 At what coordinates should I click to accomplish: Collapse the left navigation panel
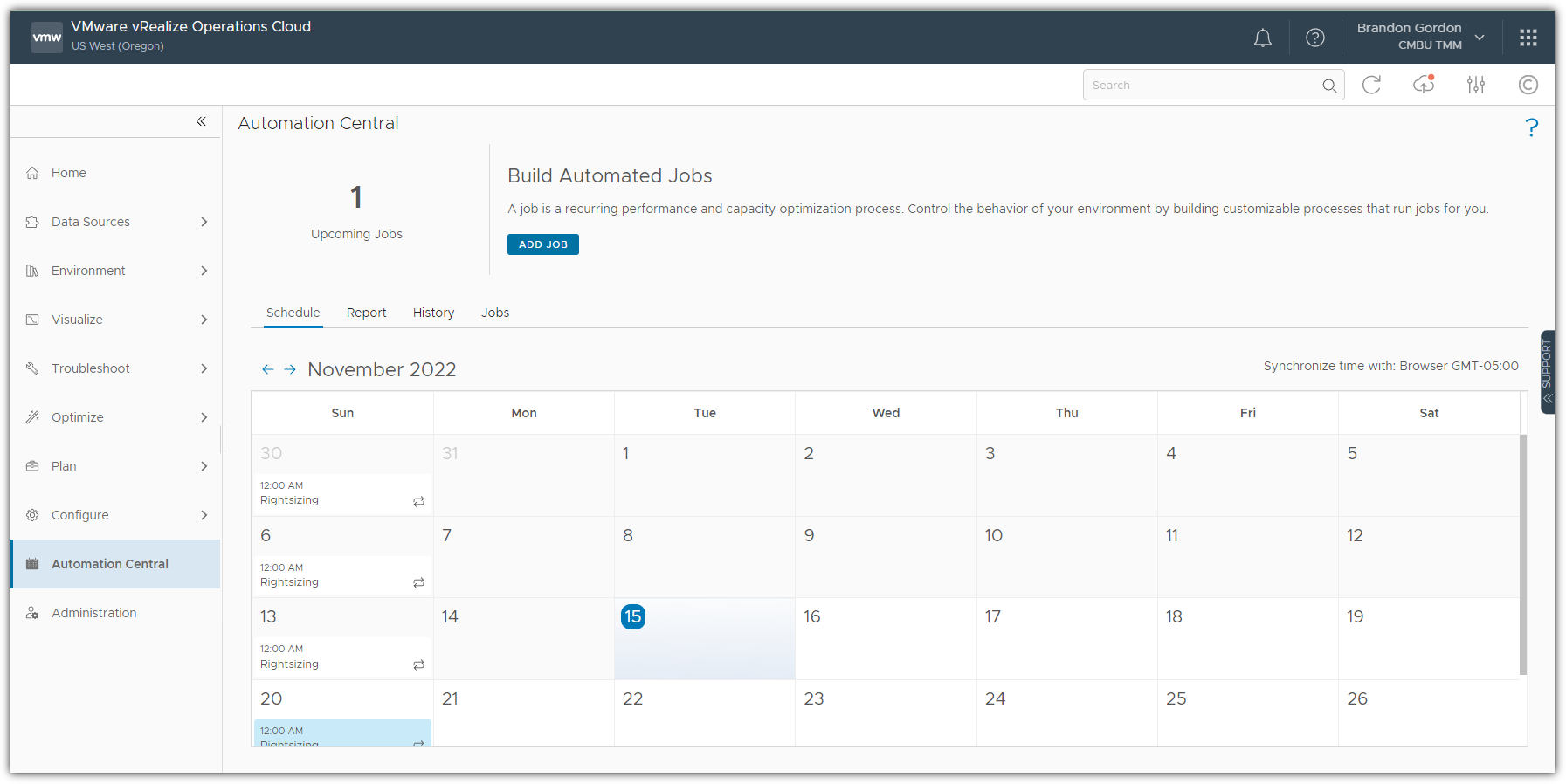201,121
